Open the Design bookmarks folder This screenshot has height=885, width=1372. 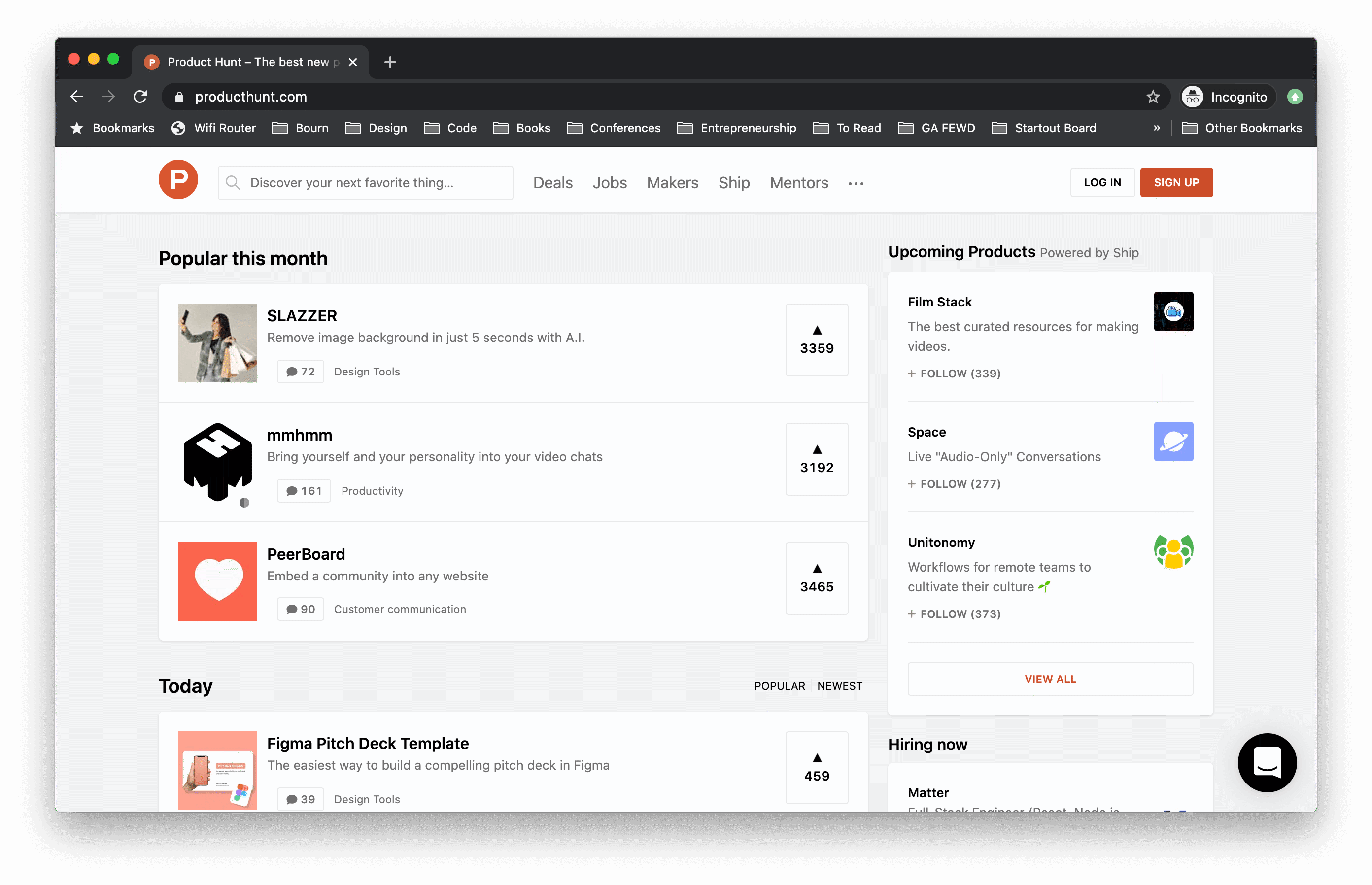click(376, 128)
